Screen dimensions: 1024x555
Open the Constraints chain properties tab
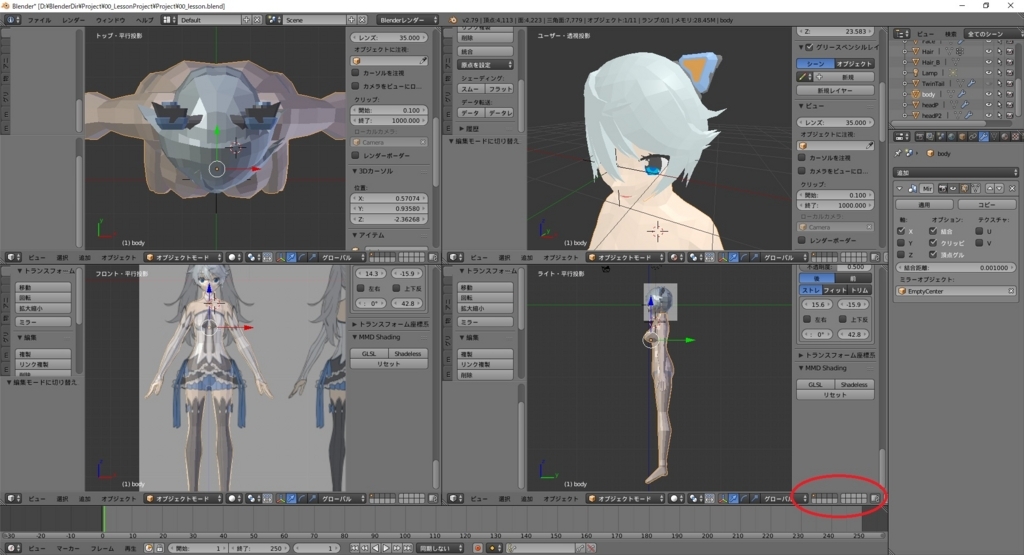973,137
